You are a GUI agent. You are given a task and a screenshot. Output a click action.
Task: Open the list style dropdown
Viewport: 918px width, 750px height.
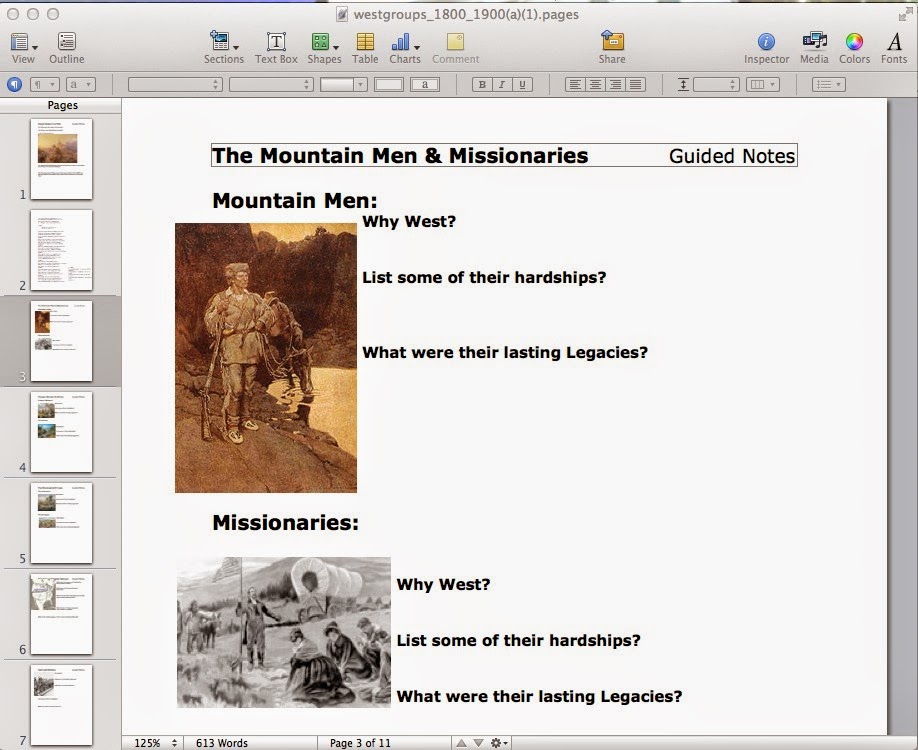coord(828,84)
